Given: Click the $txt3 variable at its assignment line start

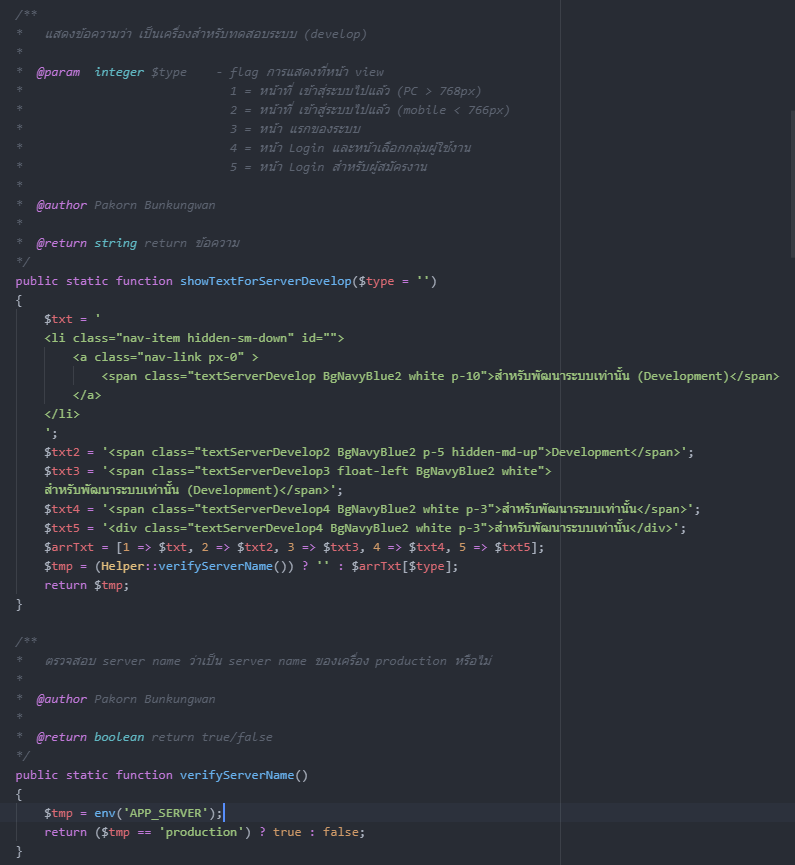Looking at the screenshot, I should pos(61,471).
